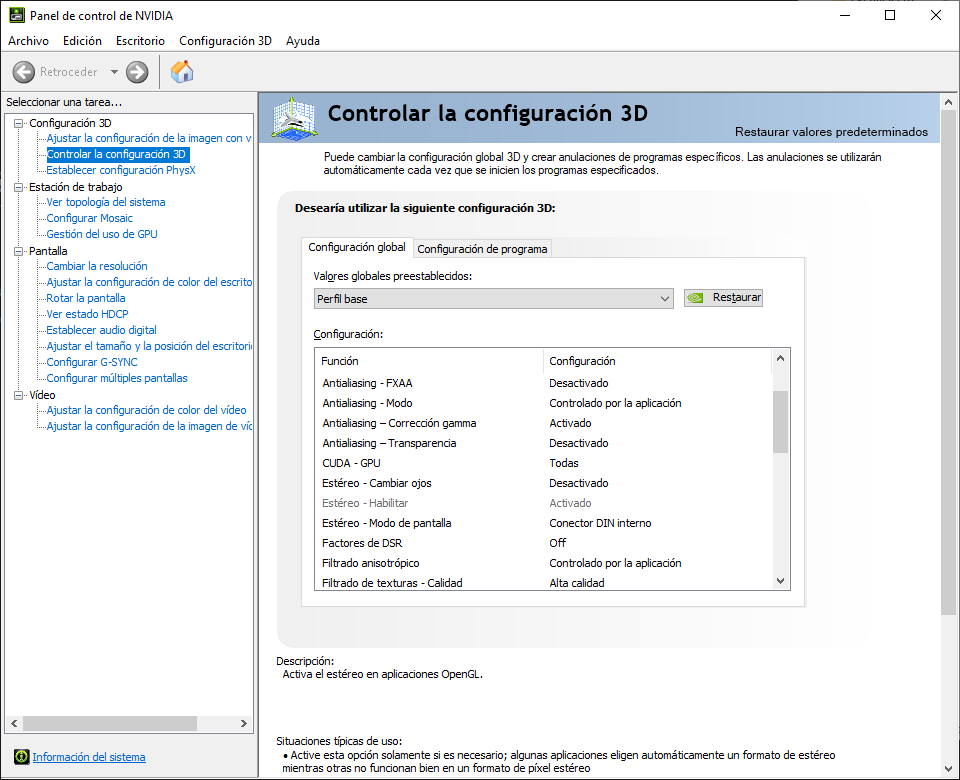Open the Escritorio menu

click(x=140, y=41)
